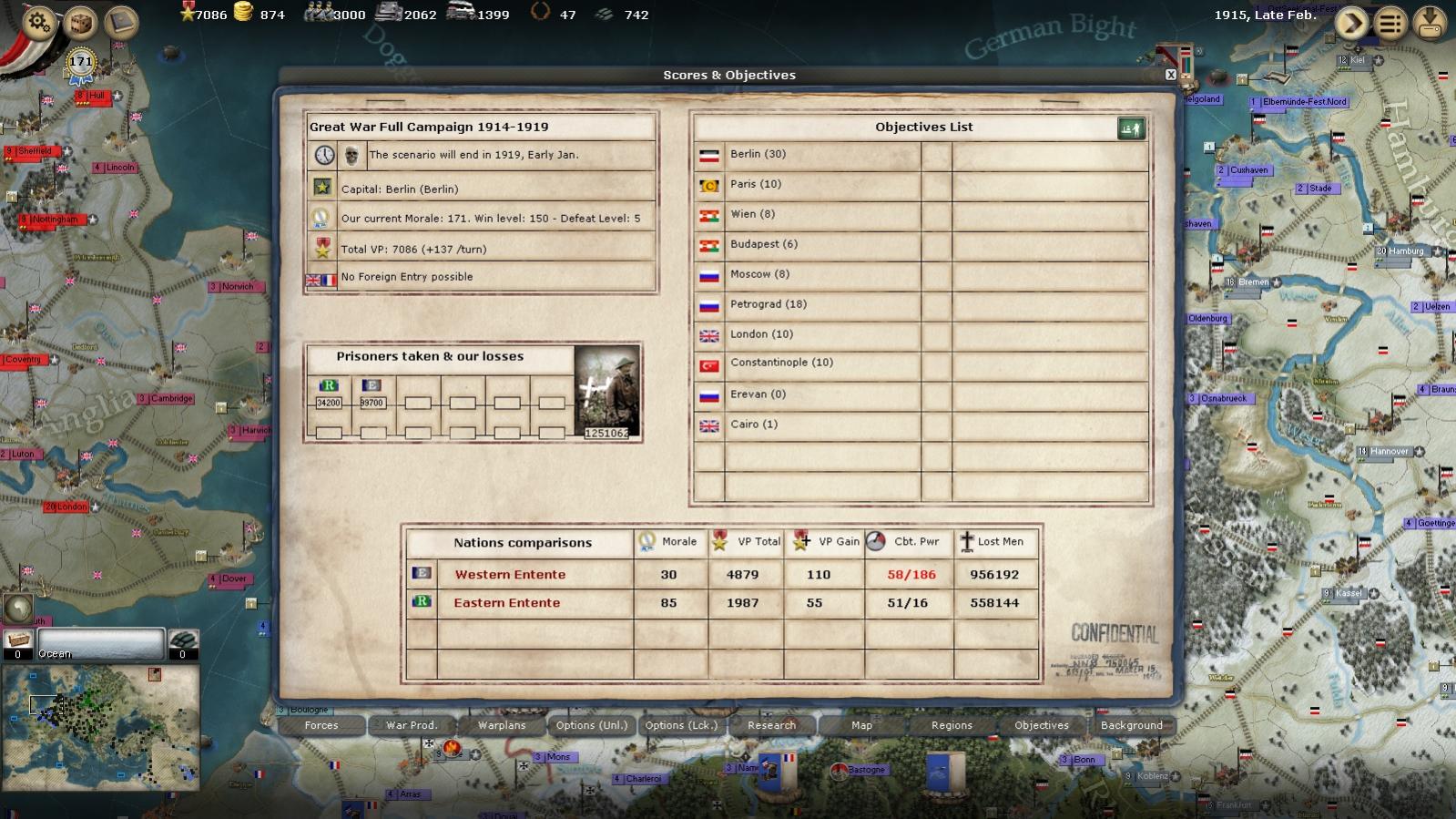Open Options (Unl.) tab
The height and width of the screenshot is (819, 1456).
[x=592, y=725]
